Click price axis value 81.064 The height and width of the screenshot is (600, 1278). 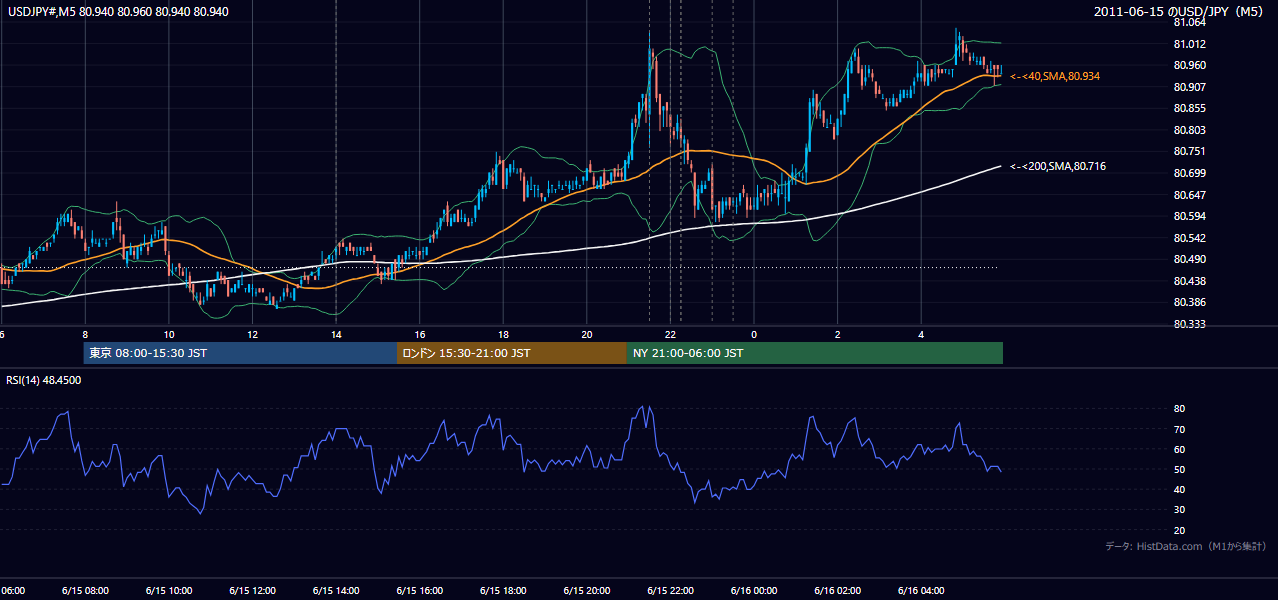click(1190, 22)
